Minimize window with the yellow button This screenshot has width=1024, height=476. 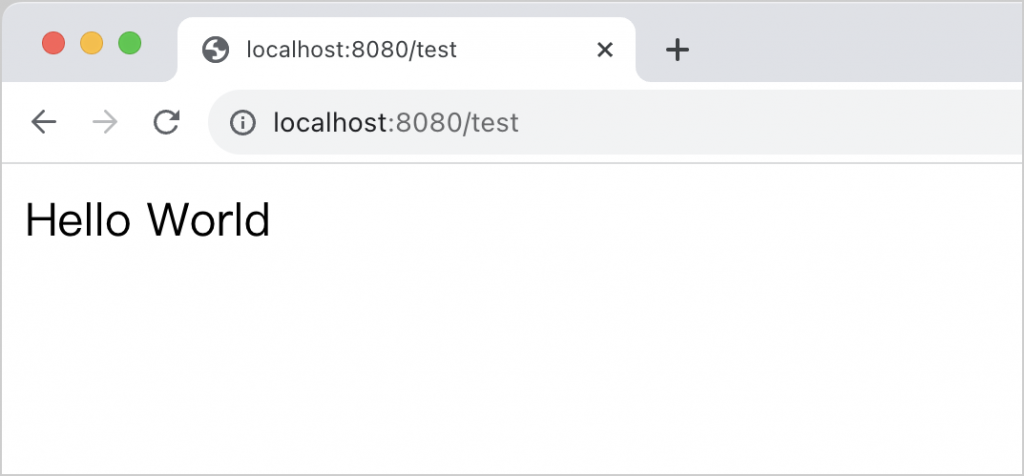tap(91, 43)
